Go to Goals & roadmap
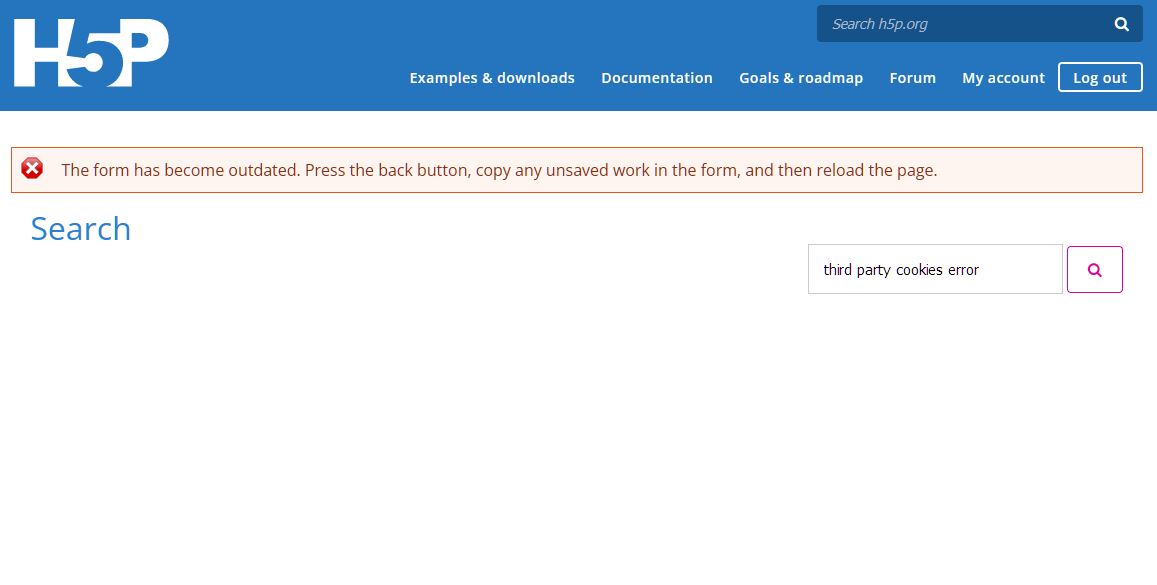 tap(801, 77)
